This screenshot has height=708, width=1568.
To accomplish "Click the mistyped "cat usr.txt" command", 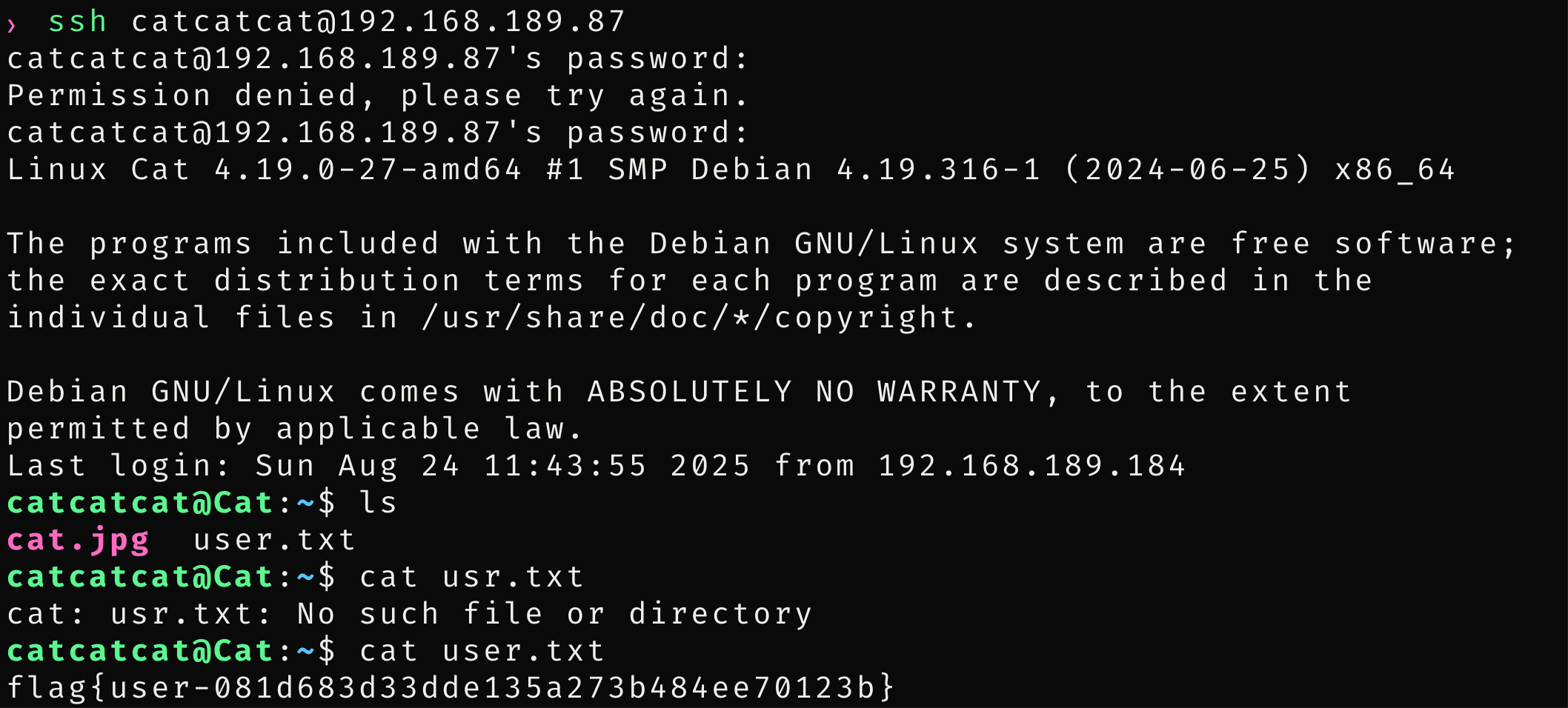I will click(471, 577).
